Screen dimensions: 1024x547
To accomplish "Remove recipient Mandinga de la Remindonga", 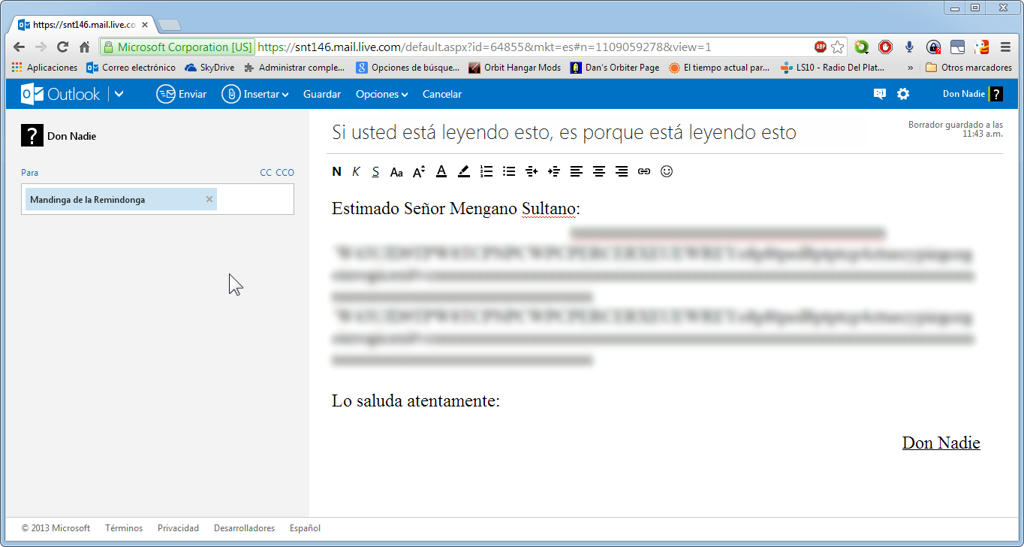I will 209,199.
